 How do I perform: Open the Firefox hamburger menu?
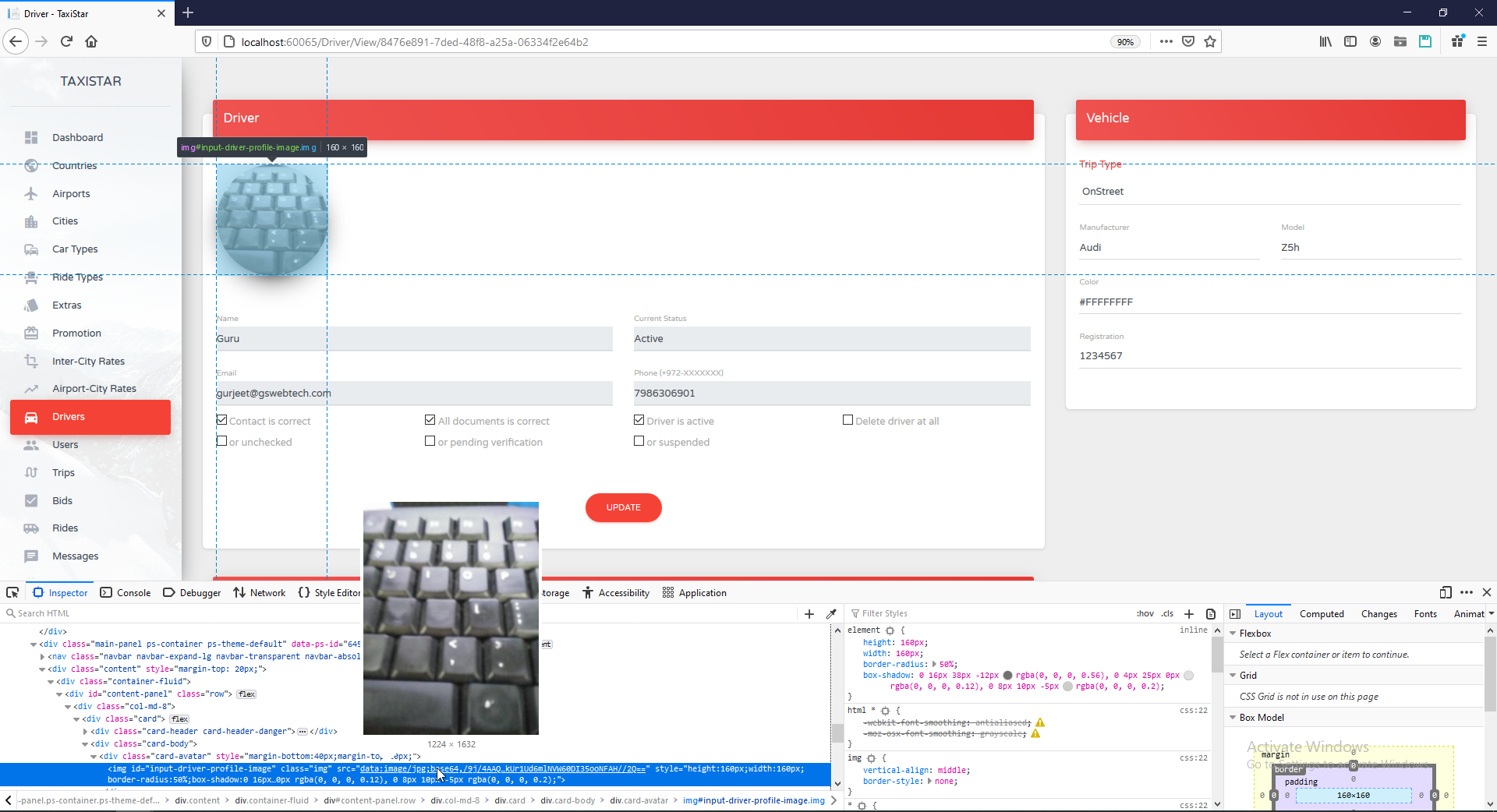point(1482,42)
